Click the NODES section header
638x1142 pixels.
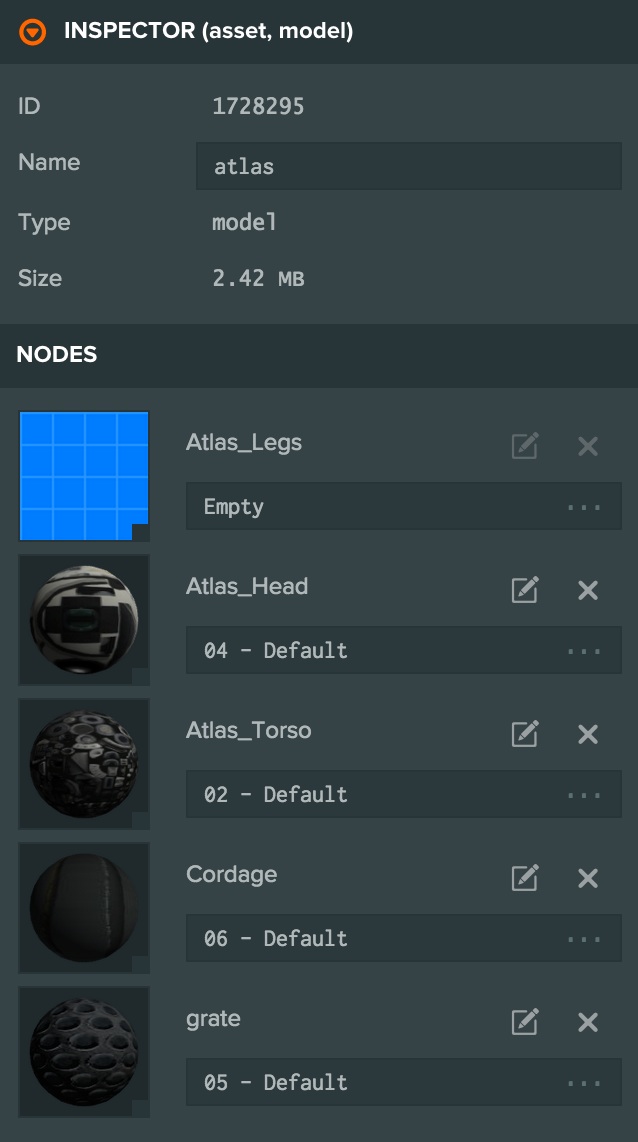[x=57, y=354]
